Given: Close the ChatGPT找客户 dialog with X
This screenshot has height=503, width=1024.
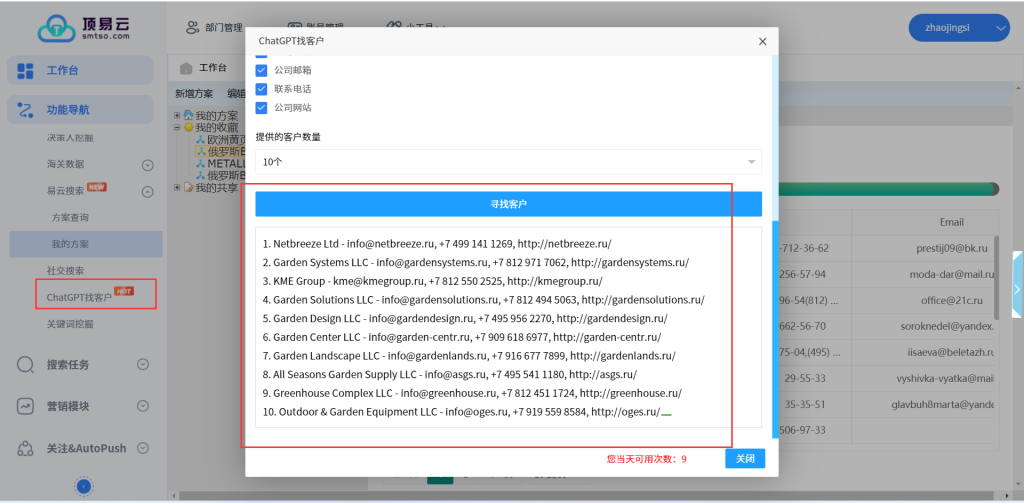Looking at the screenshot, I should (x=762, y=42).
